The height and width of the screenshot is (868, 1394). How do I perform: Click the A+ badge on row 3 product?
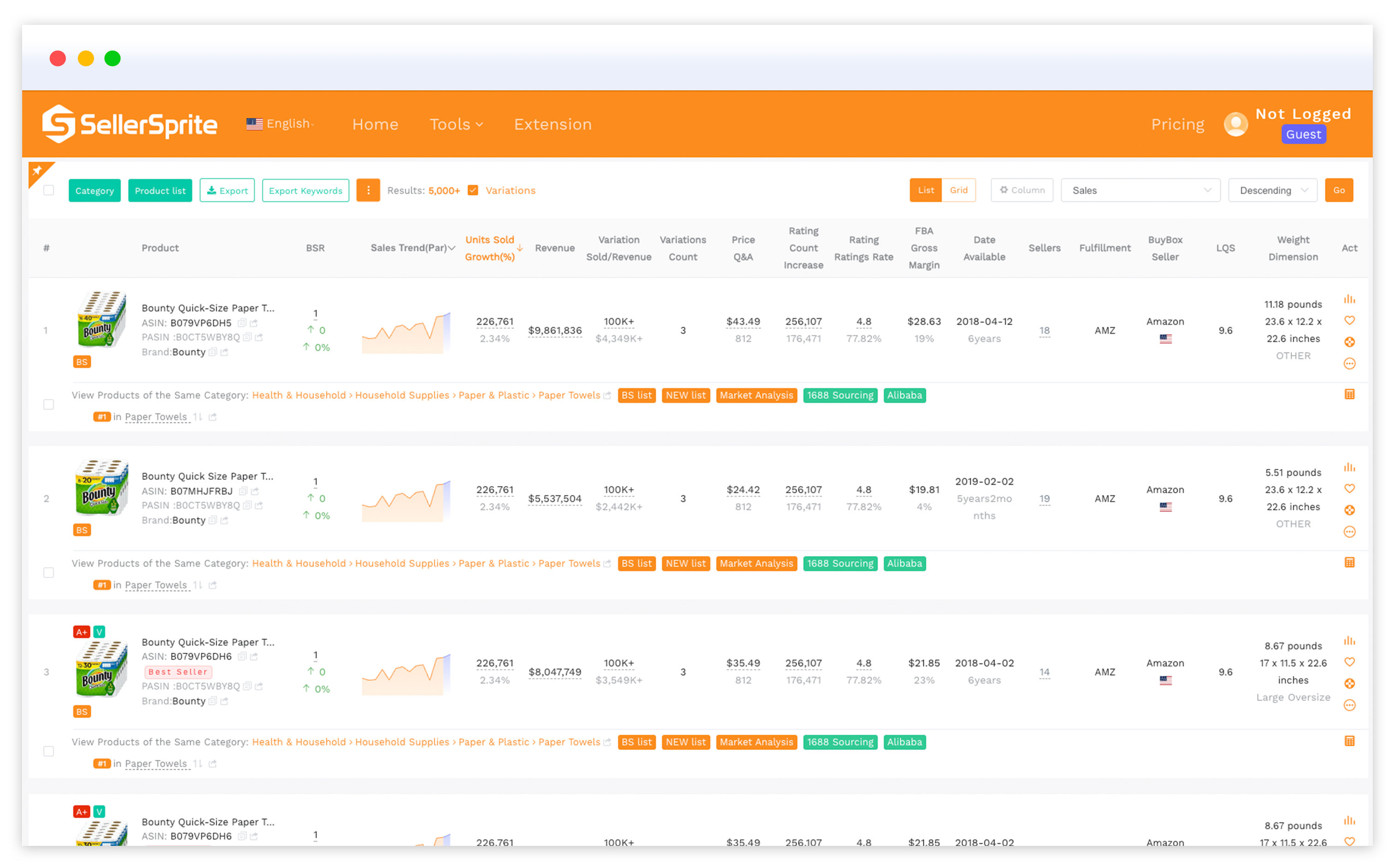tap(82, 632)
